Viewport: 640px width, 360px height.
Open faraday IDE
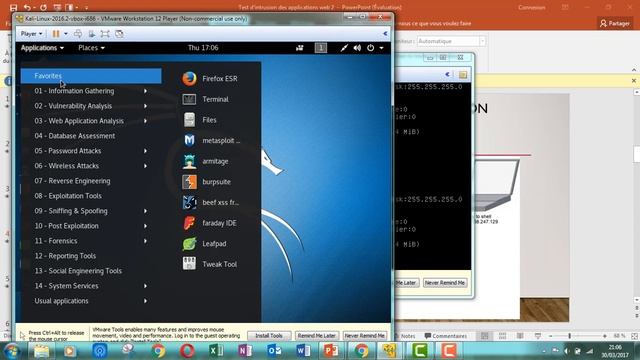[209, 223]
